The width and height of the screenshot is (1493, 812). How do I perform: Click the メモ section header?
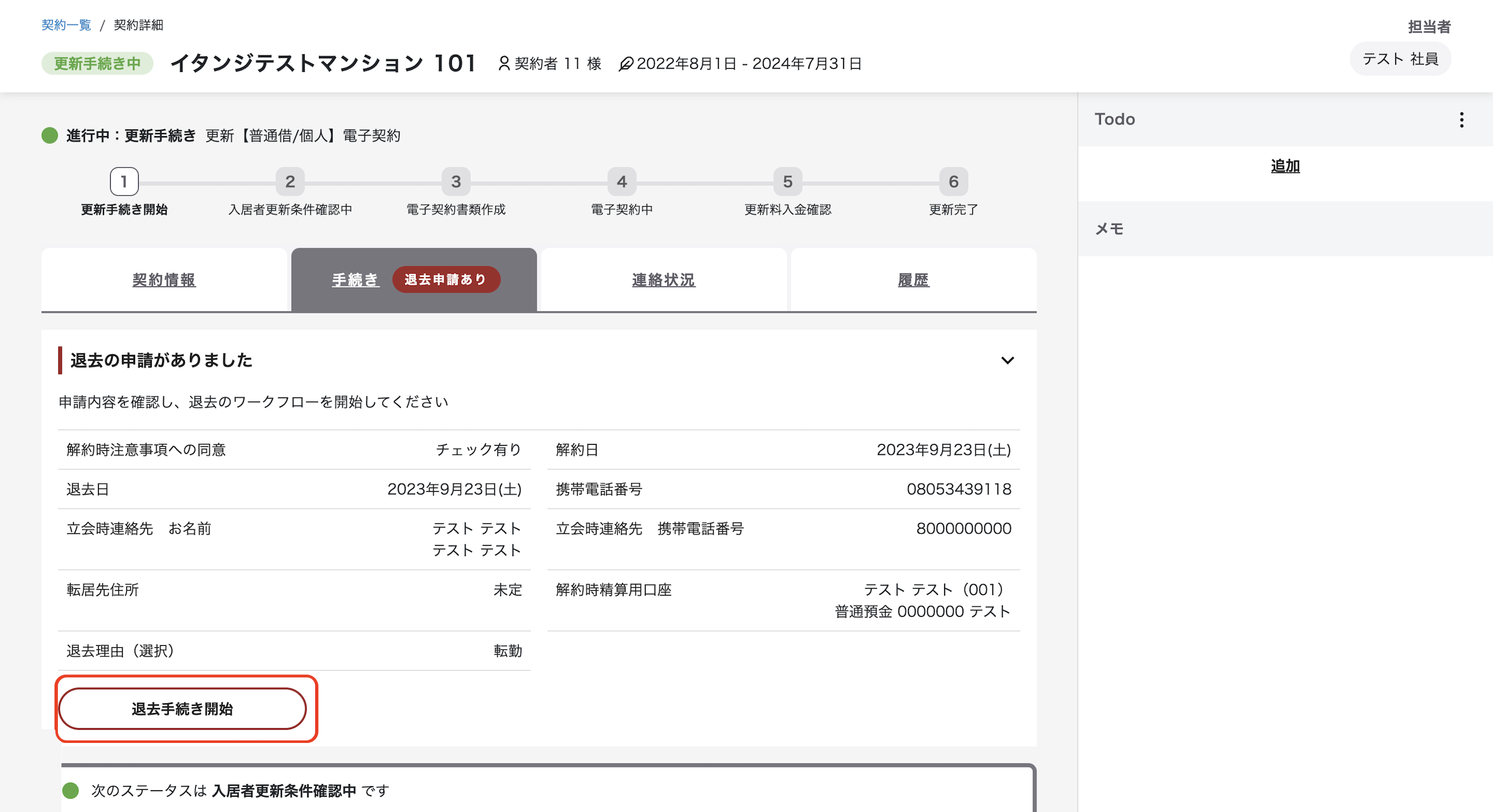[1285, 229]
